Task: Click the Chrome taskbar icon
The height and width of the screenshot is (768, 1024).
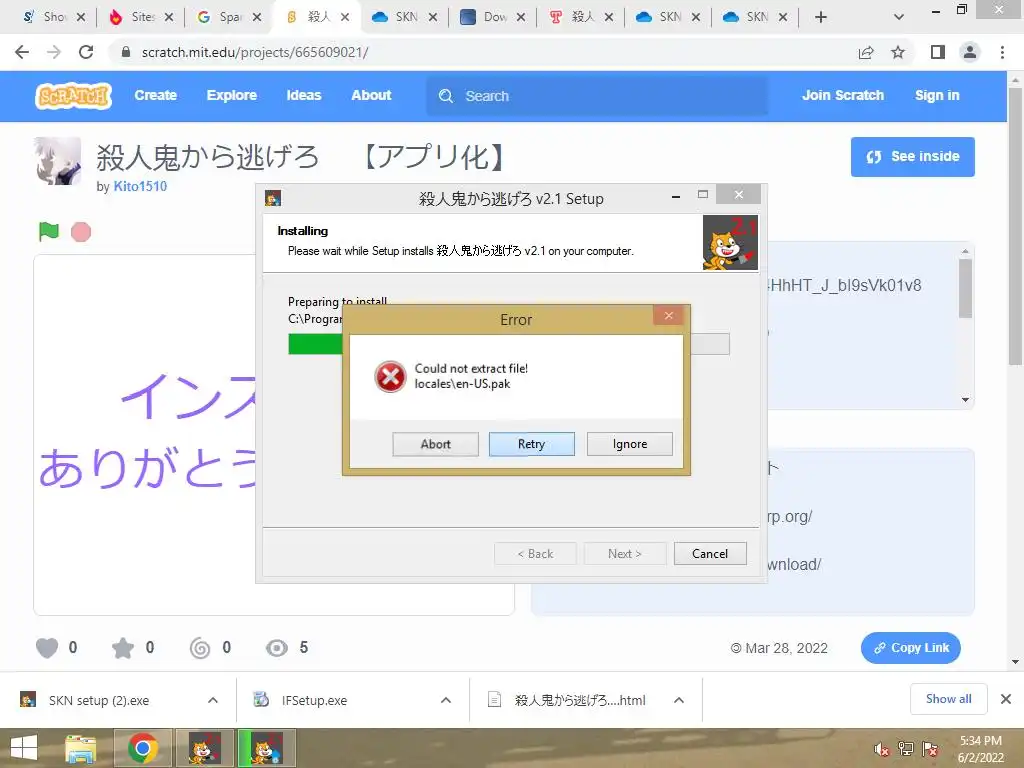Action: pyautogui.click(x=142, y=748)
